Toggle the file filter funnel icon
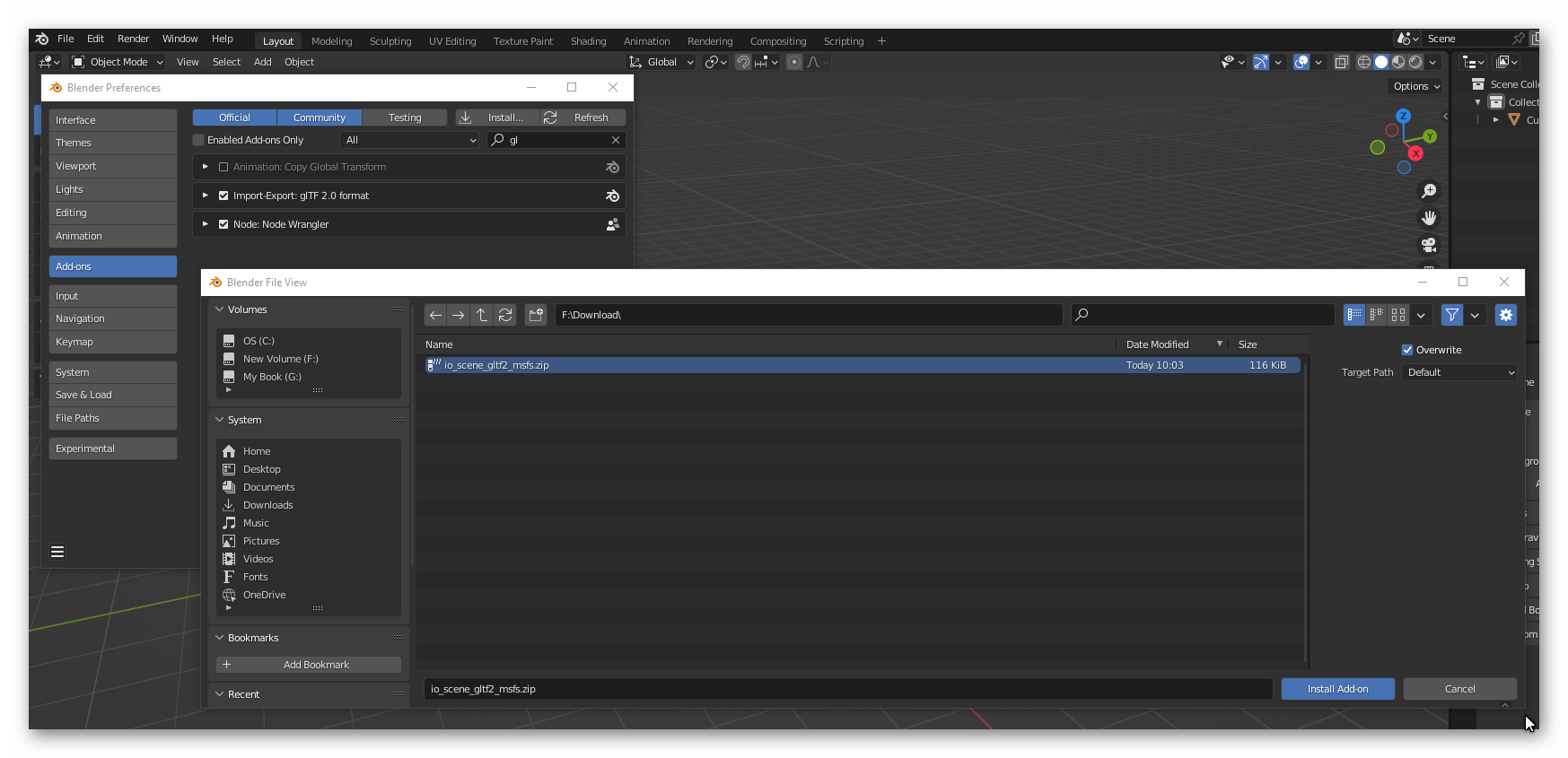This screenshot has width=1568, height=758. [1452, 315]
